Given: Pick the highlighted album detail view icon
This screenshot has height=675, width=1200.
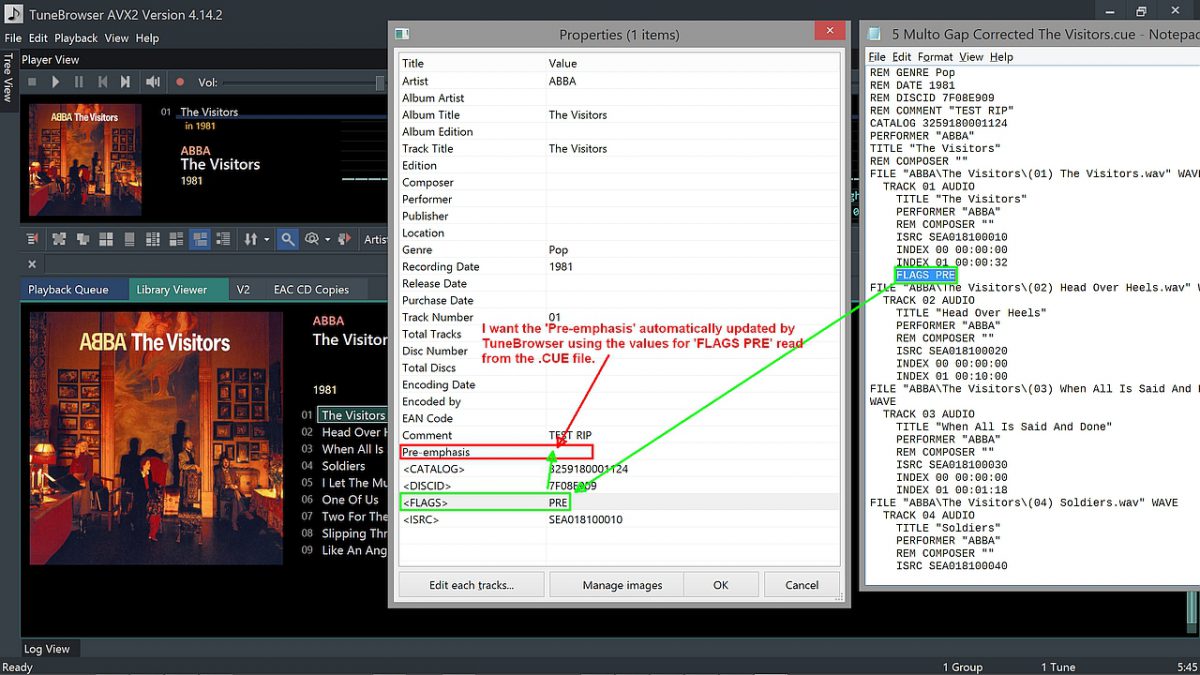Looking at the screenshot, I should pyautogui.click(x=200, y=239).
